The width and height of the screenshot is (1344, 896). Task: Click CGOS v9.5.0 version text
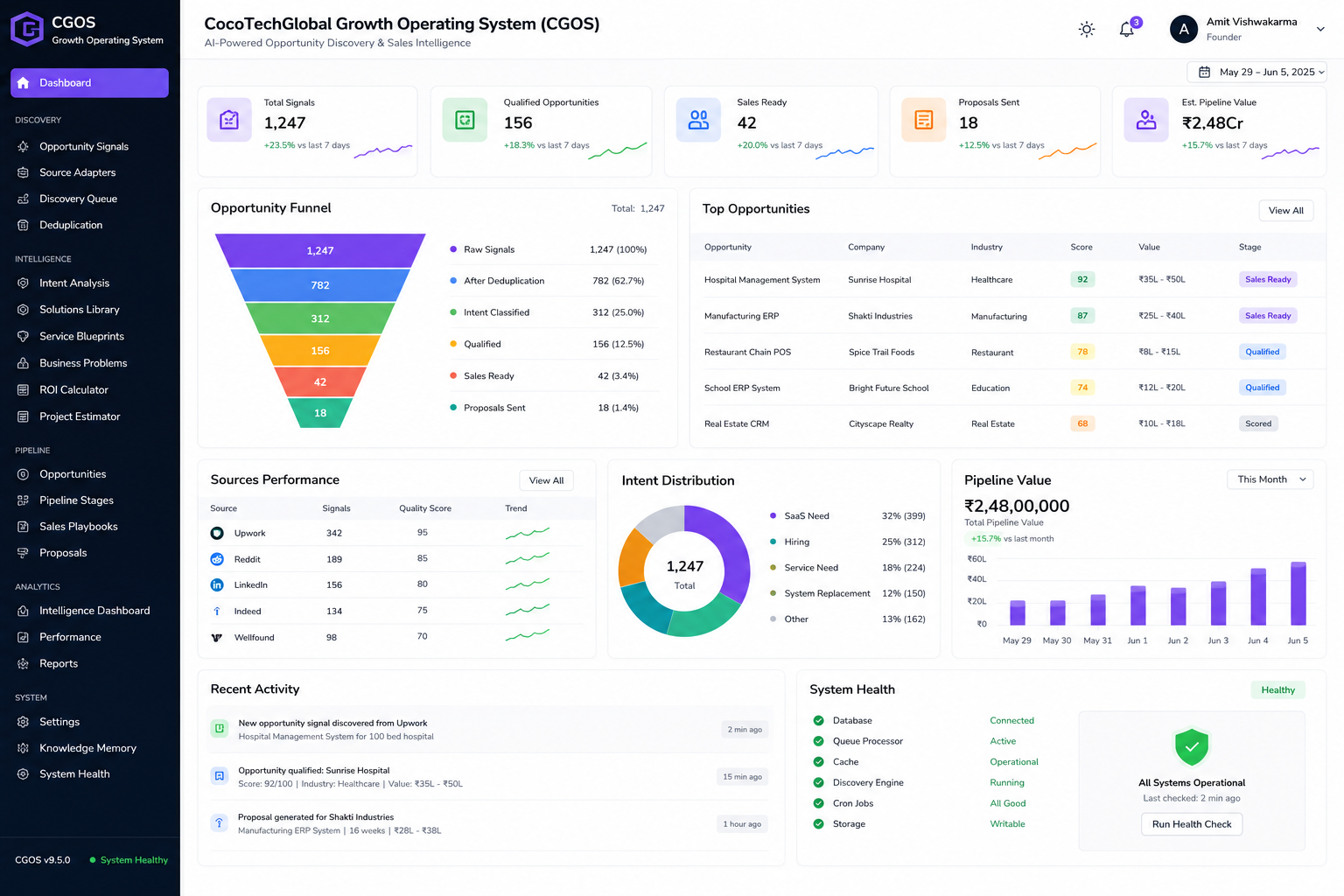tap(43, 860)
